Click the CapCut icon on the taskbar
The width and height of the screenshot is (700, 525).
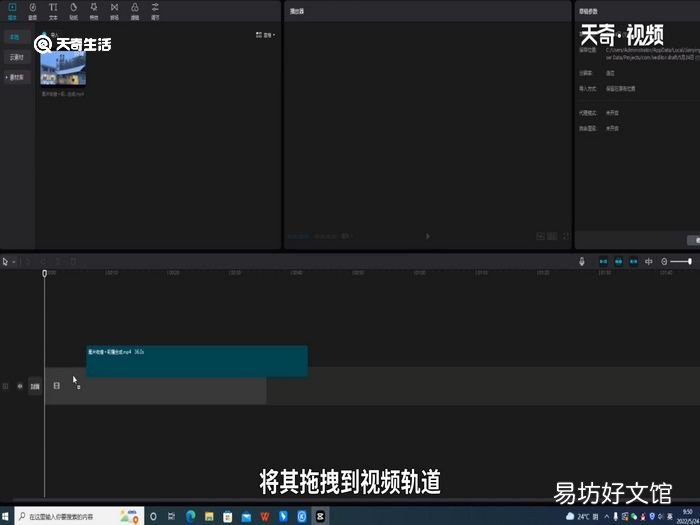click(x=320, y=517)
